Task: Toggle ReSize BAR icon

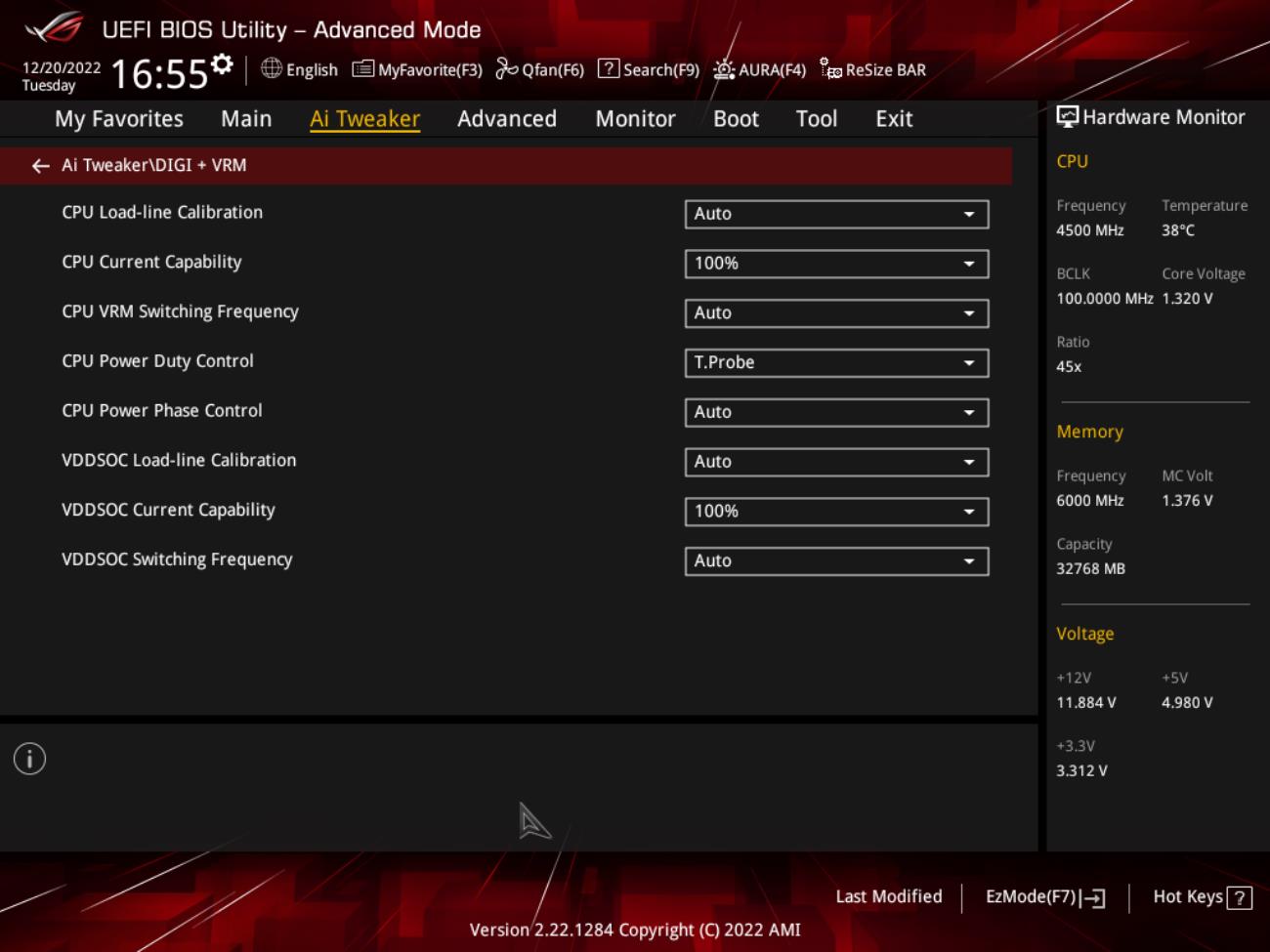Action: (x=830, y=68)
